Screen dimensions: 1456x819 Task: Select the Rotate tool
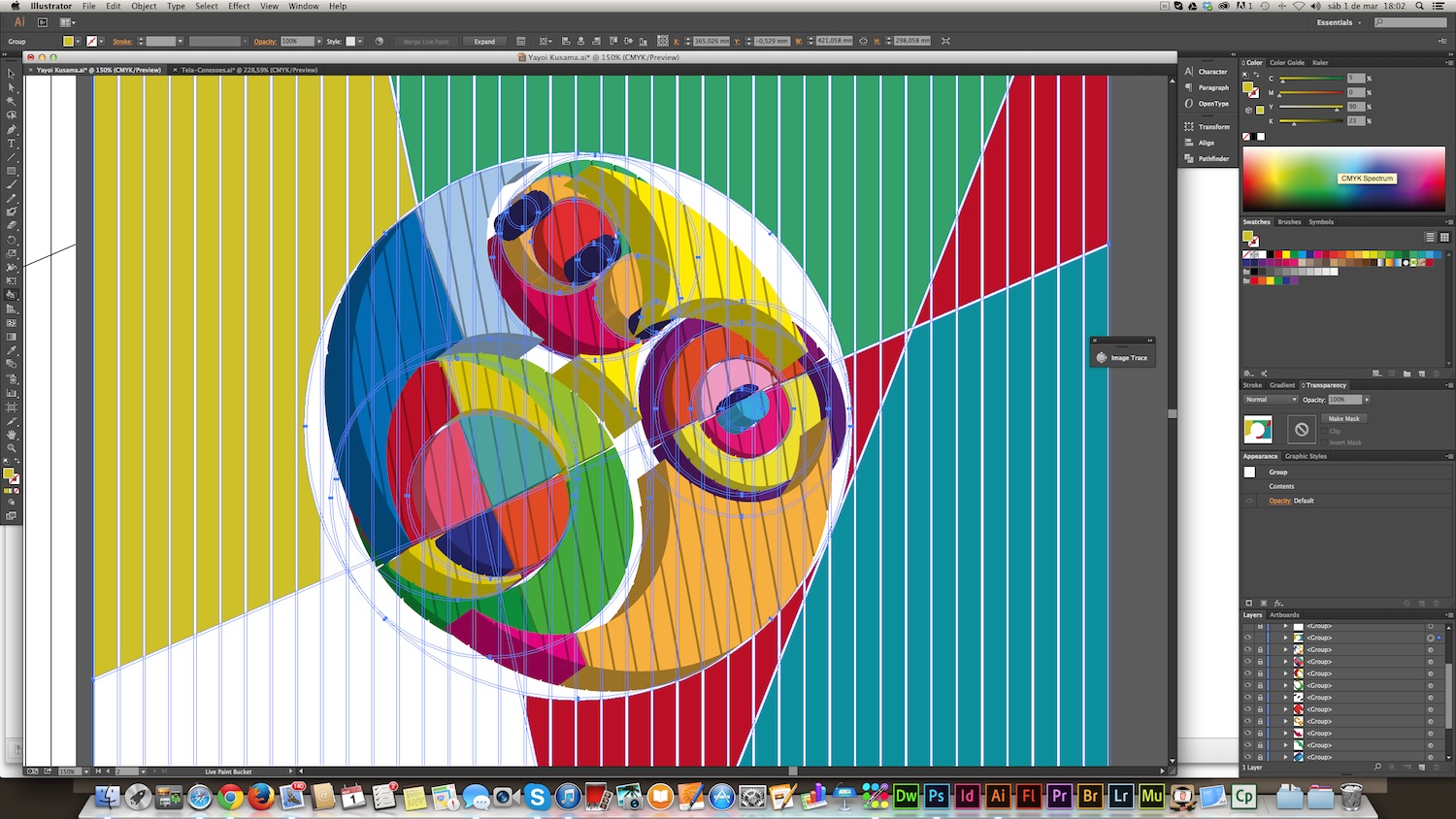pos(12,240)
